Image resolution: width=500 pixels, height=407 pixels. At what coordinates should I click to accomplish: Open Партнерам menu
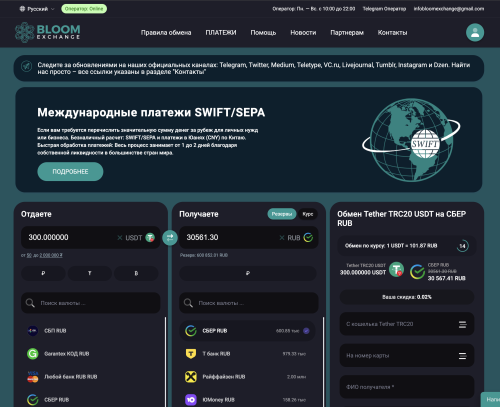click(347, 33)
